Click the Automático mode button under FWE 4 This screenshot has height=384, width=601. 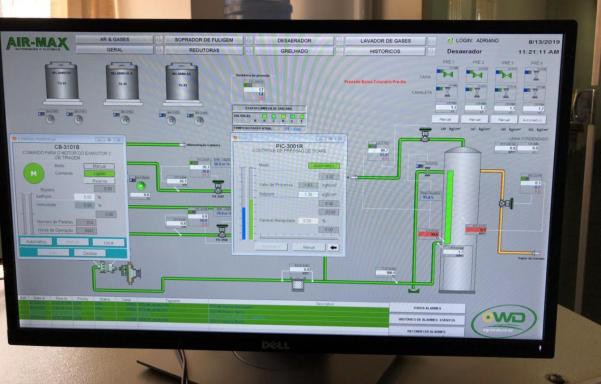click(532, 120)
